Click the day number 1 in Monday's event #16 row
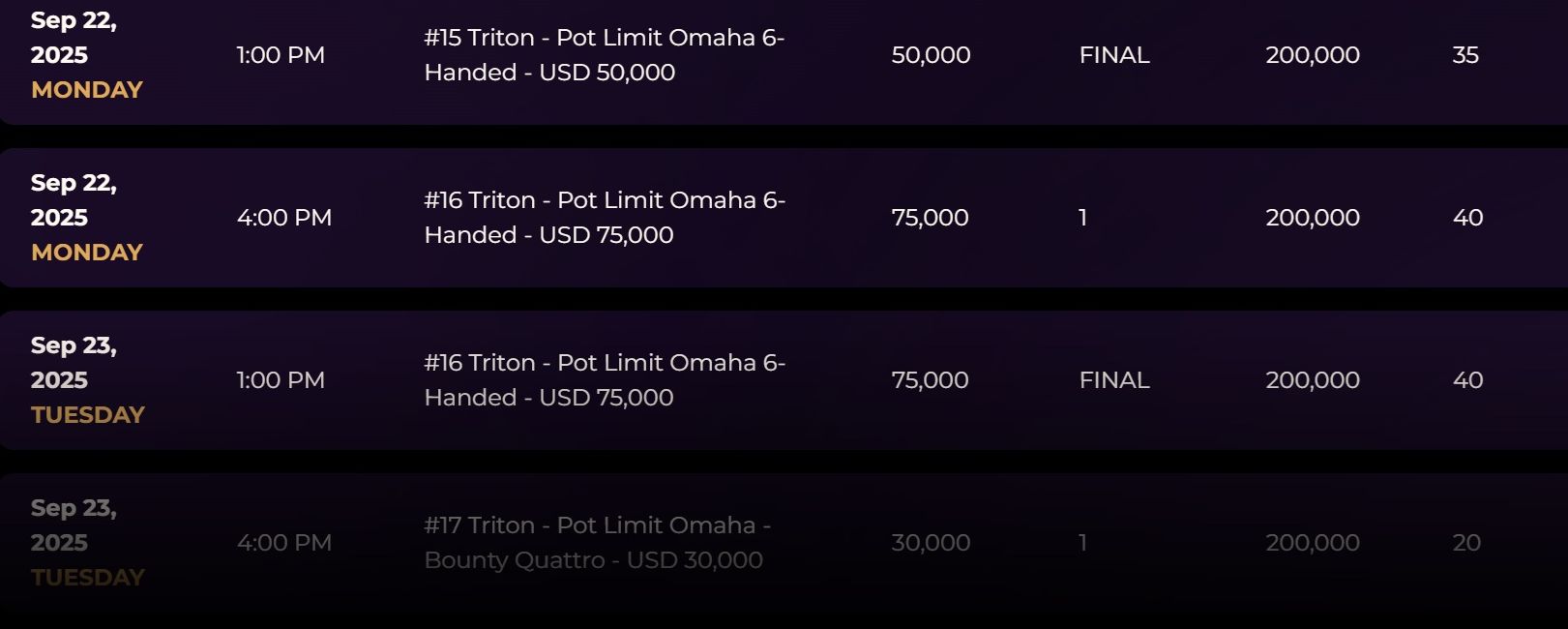 coord(1083,218)
